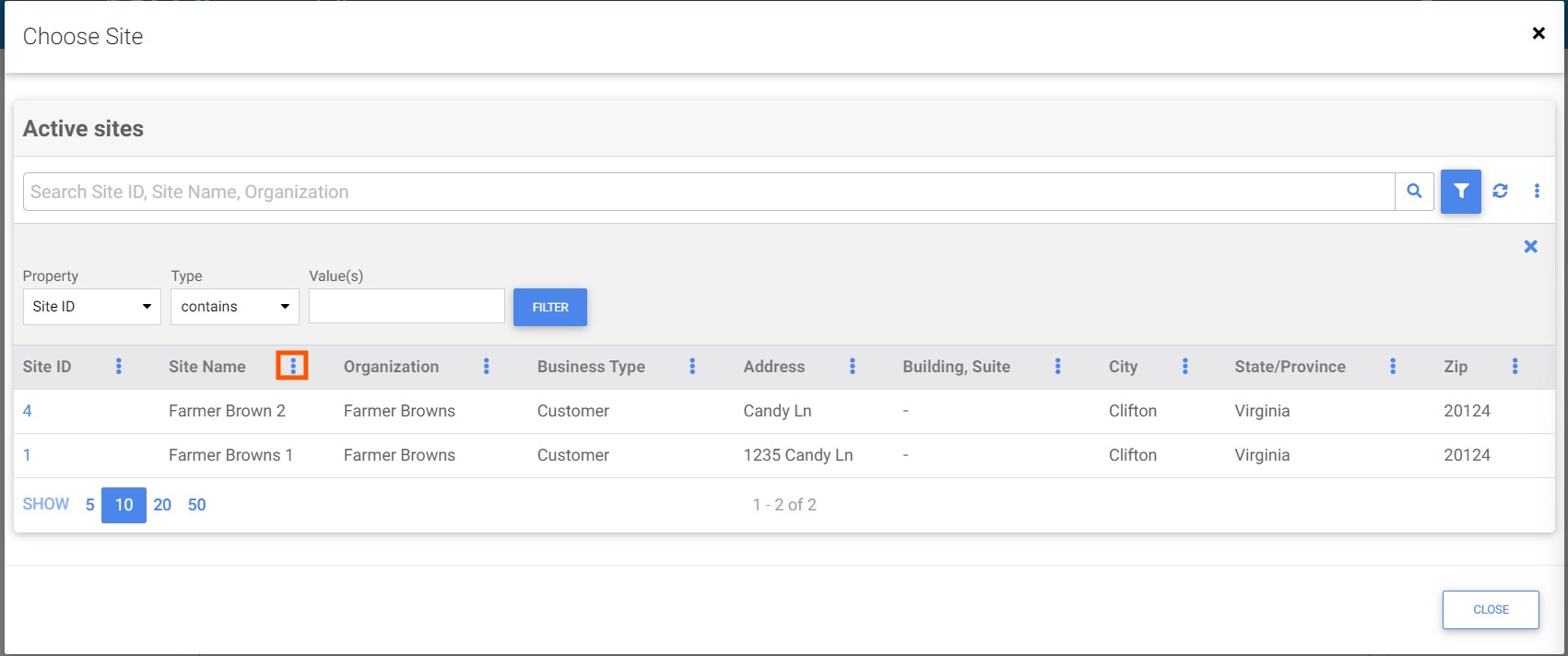
Task: Click the CLOSE button
Action: 1490,610
